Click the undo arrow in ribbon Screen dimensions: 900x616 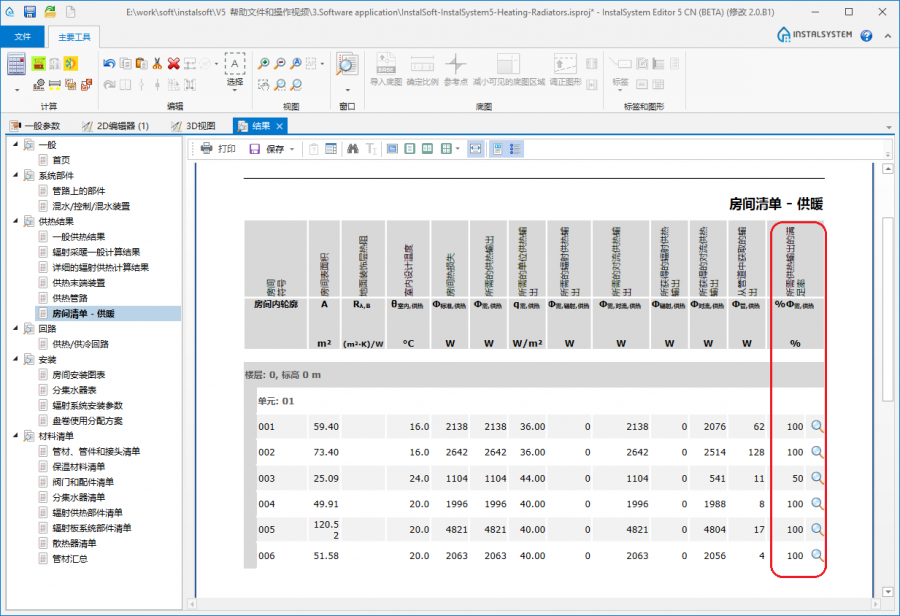[108, 63]
